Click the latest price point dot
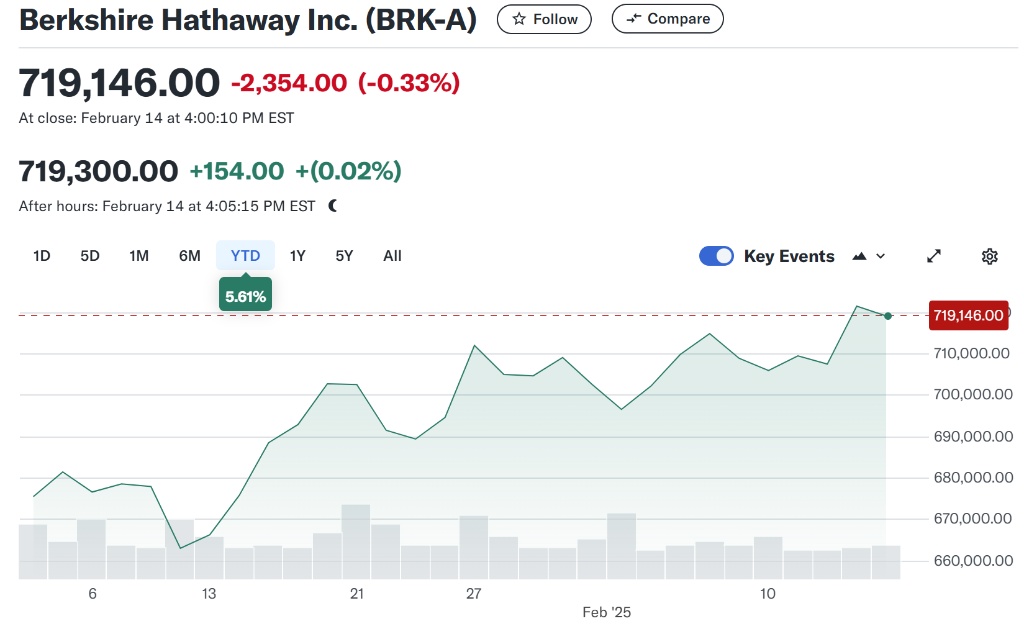The image size is (1024, 625). coord(888,316)
